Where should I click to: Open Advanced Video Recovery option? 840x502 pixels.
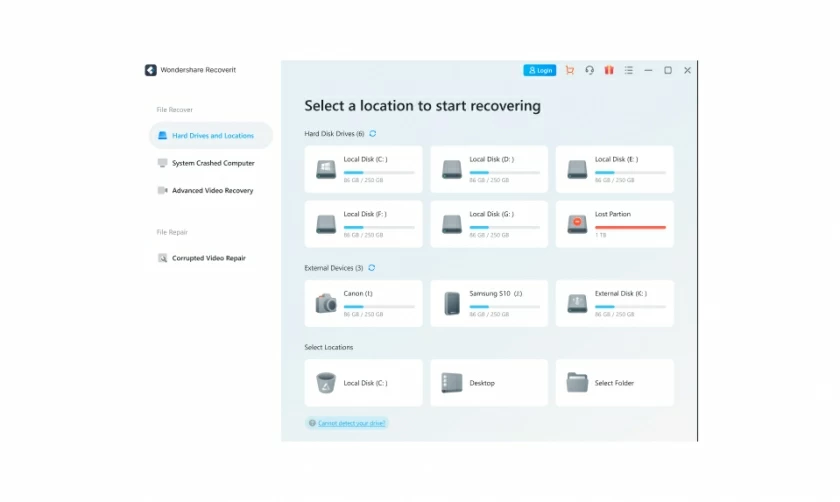211,190
